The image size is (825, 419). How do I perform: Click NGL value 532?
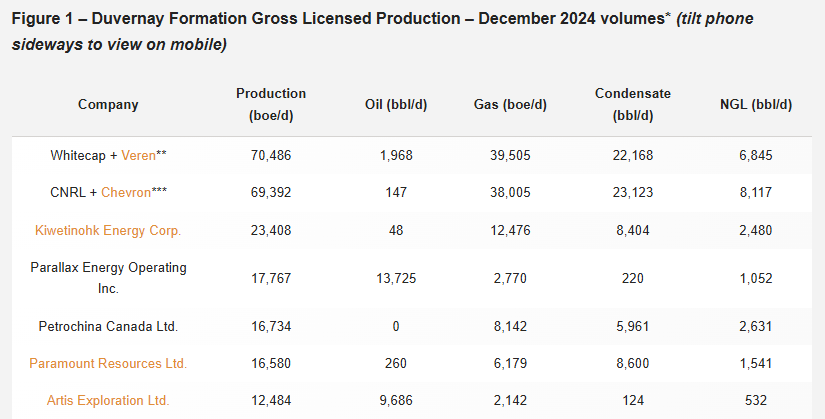756,401
